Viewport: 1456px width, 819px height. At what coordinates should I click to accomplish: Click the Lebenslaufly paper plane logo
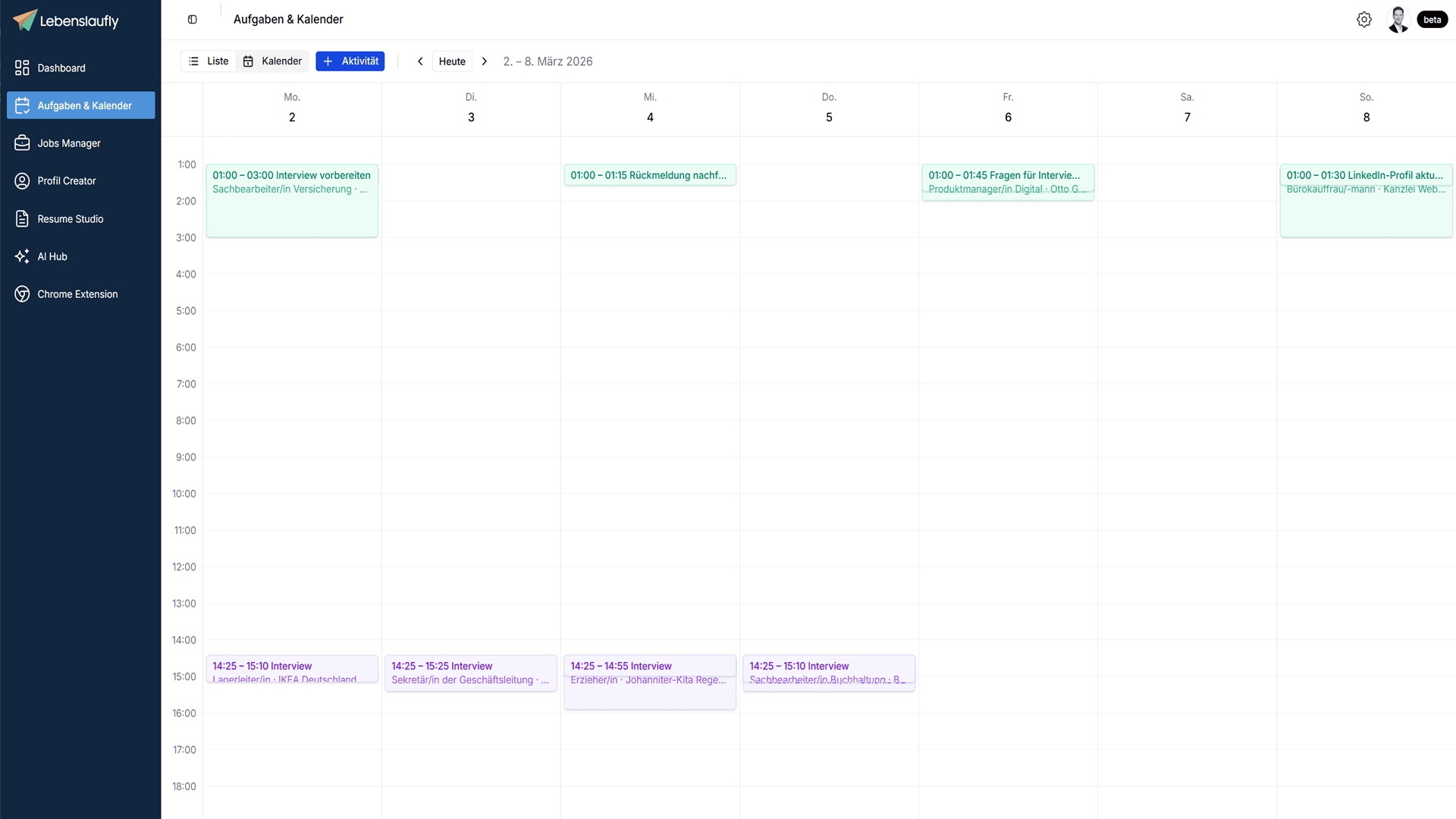(x=25, y=20)
